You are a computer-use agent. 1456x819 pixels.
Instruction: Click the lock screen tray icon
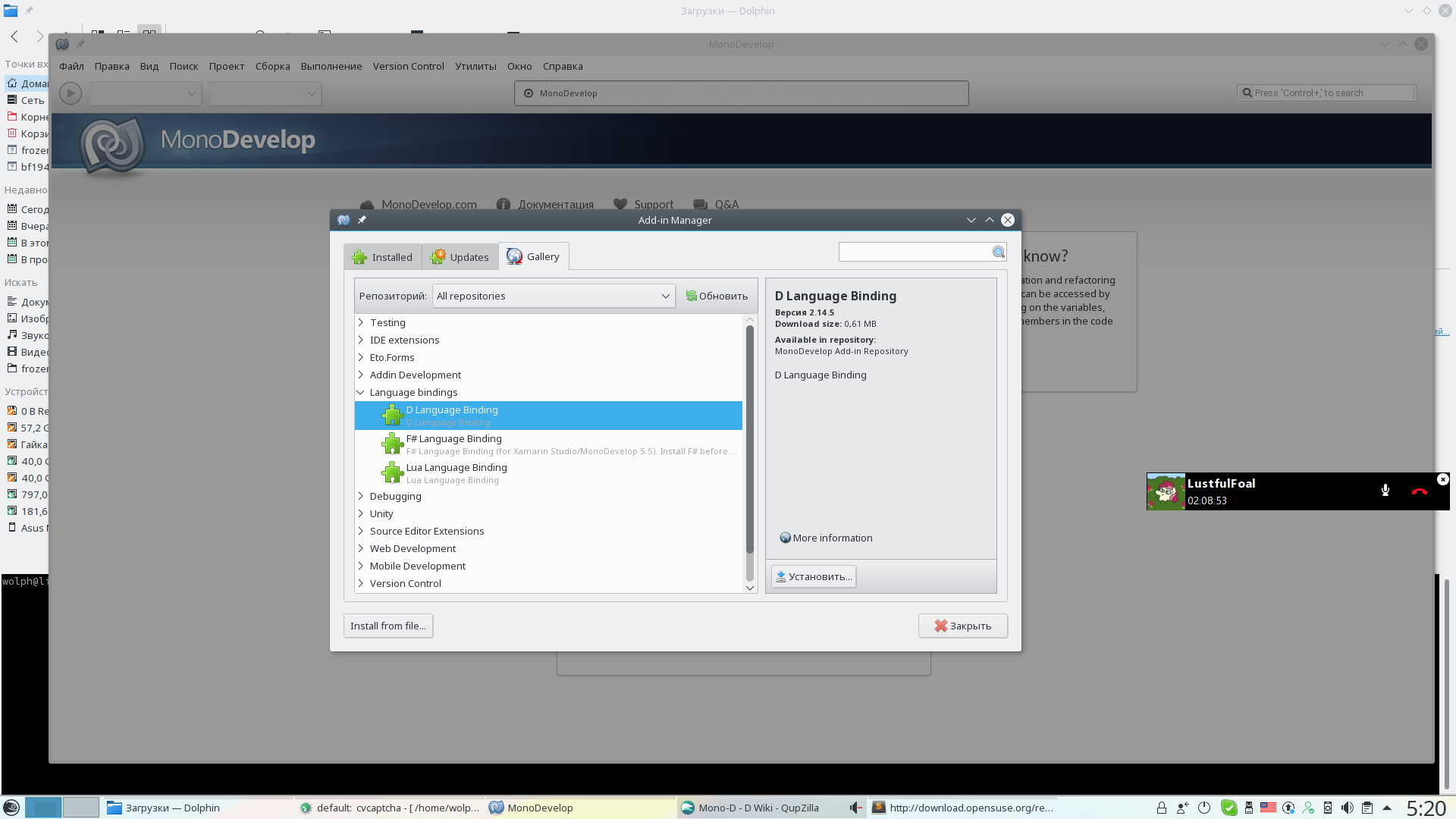pos(1161,808)
